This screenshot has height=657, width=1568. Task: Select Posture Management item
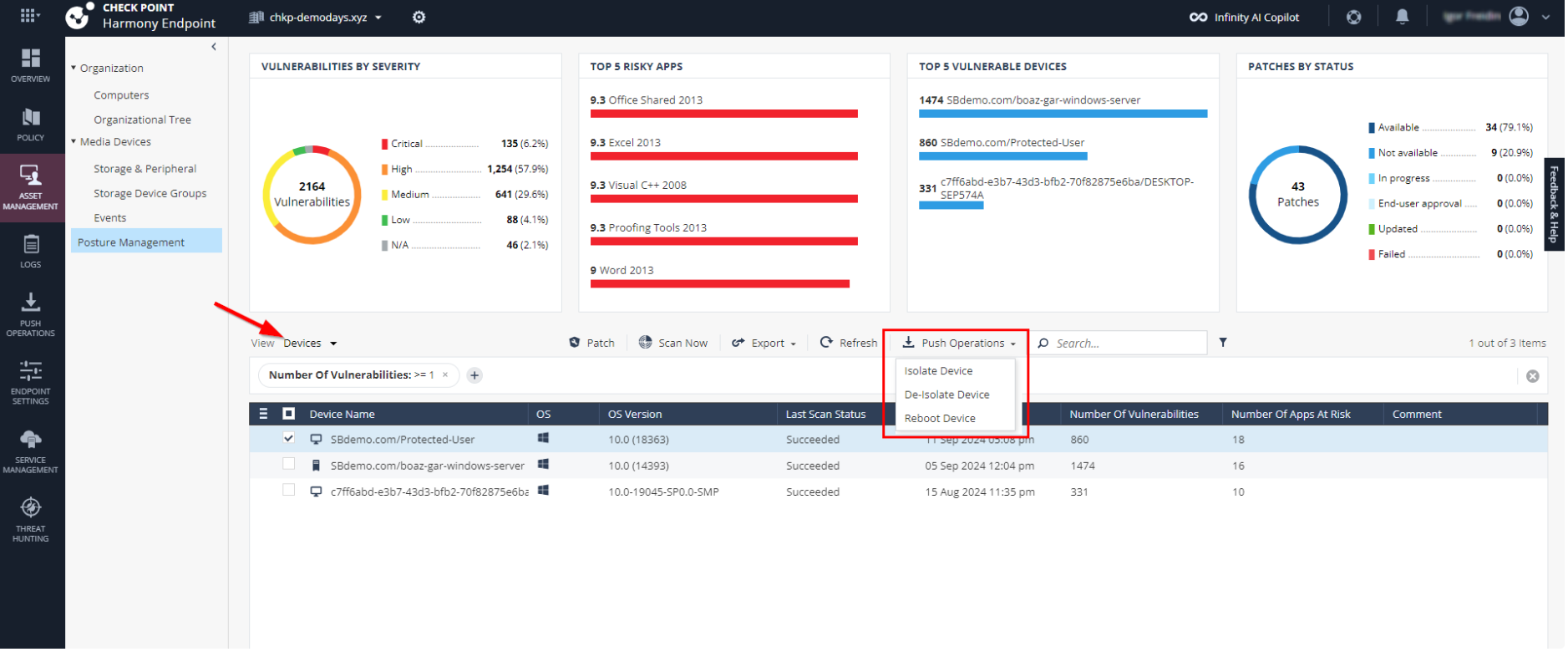click(x=146, y=242)
